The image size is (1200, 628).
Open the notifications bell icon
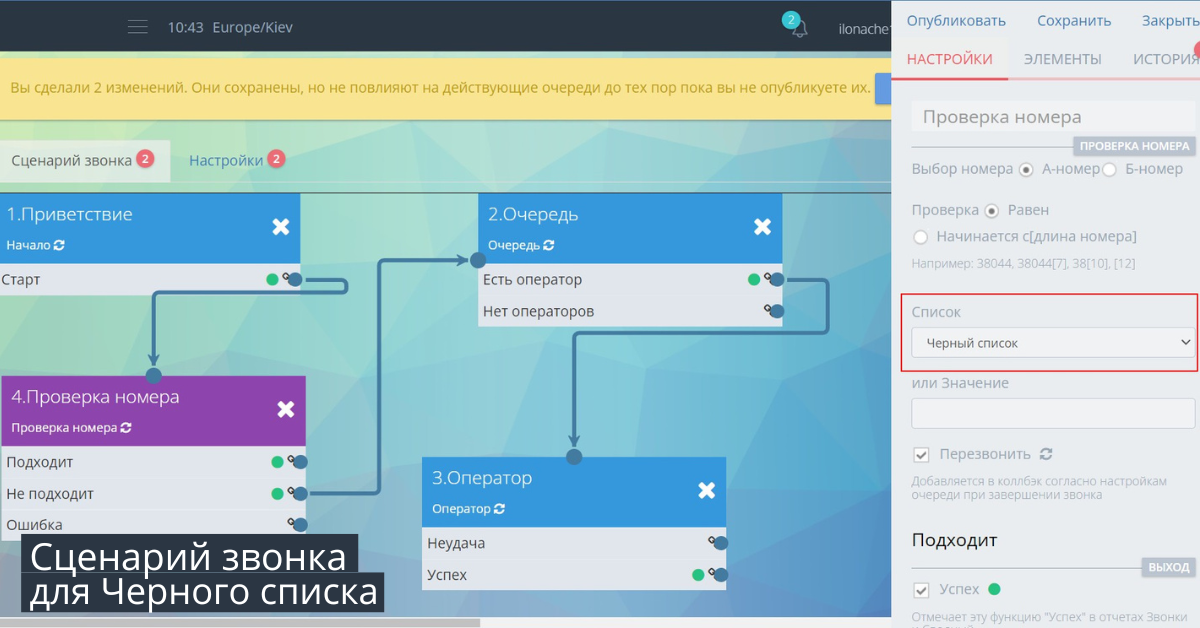(798, 28)
